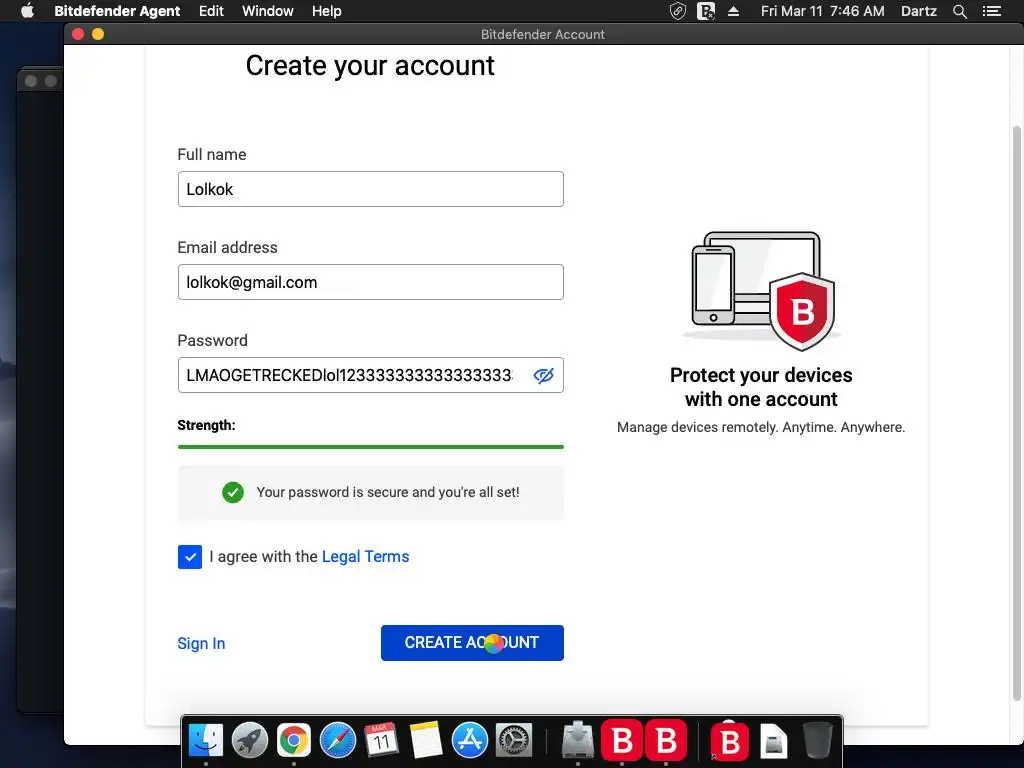
Task: Click the Bitdefender icon right of Dock divider
Action: (x=729, y=741)
